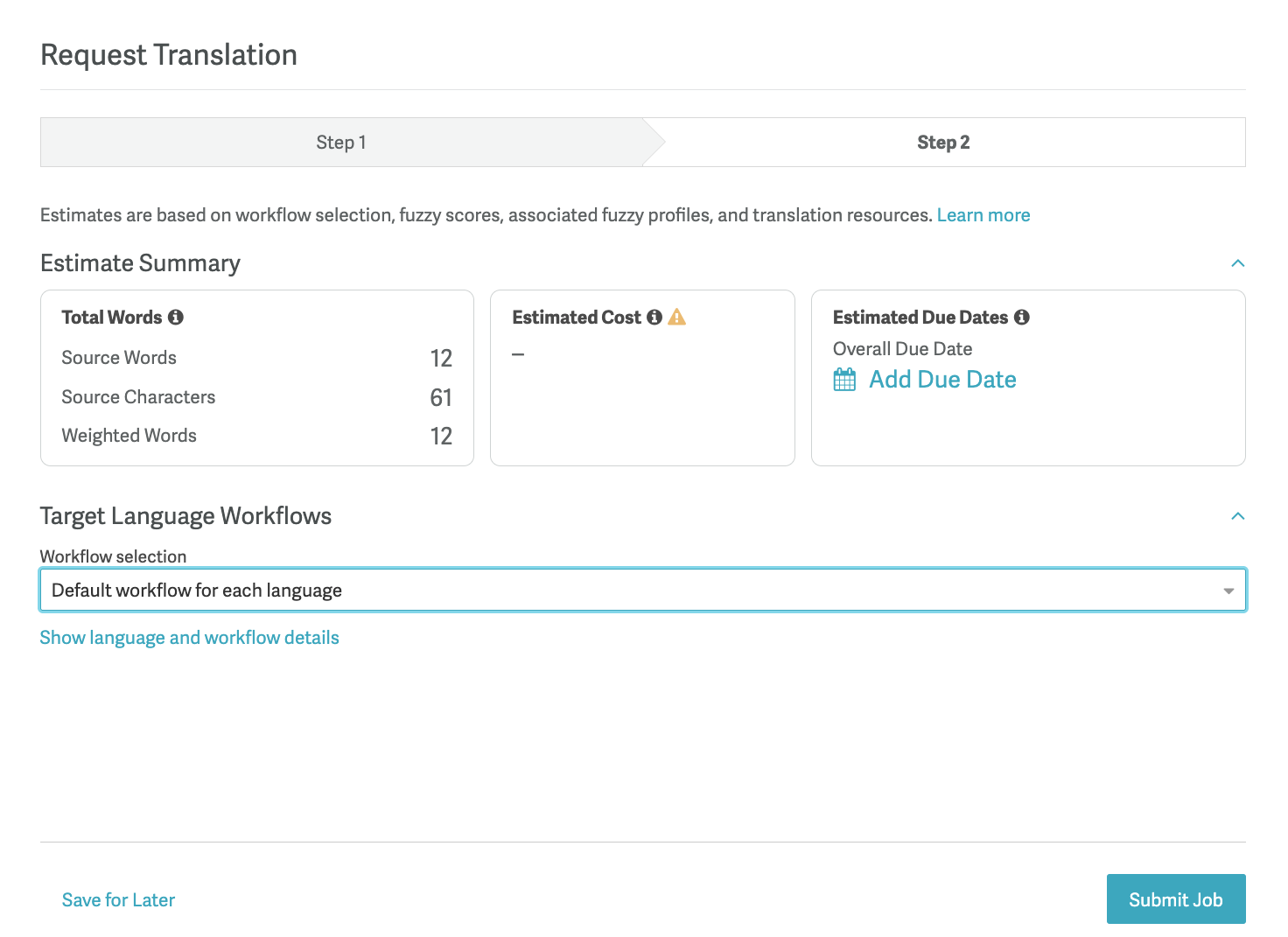This screenshot has width=1288, height=937.
Task: Collapse the Target Language Workflows chevron
Action: (1237, 516)
